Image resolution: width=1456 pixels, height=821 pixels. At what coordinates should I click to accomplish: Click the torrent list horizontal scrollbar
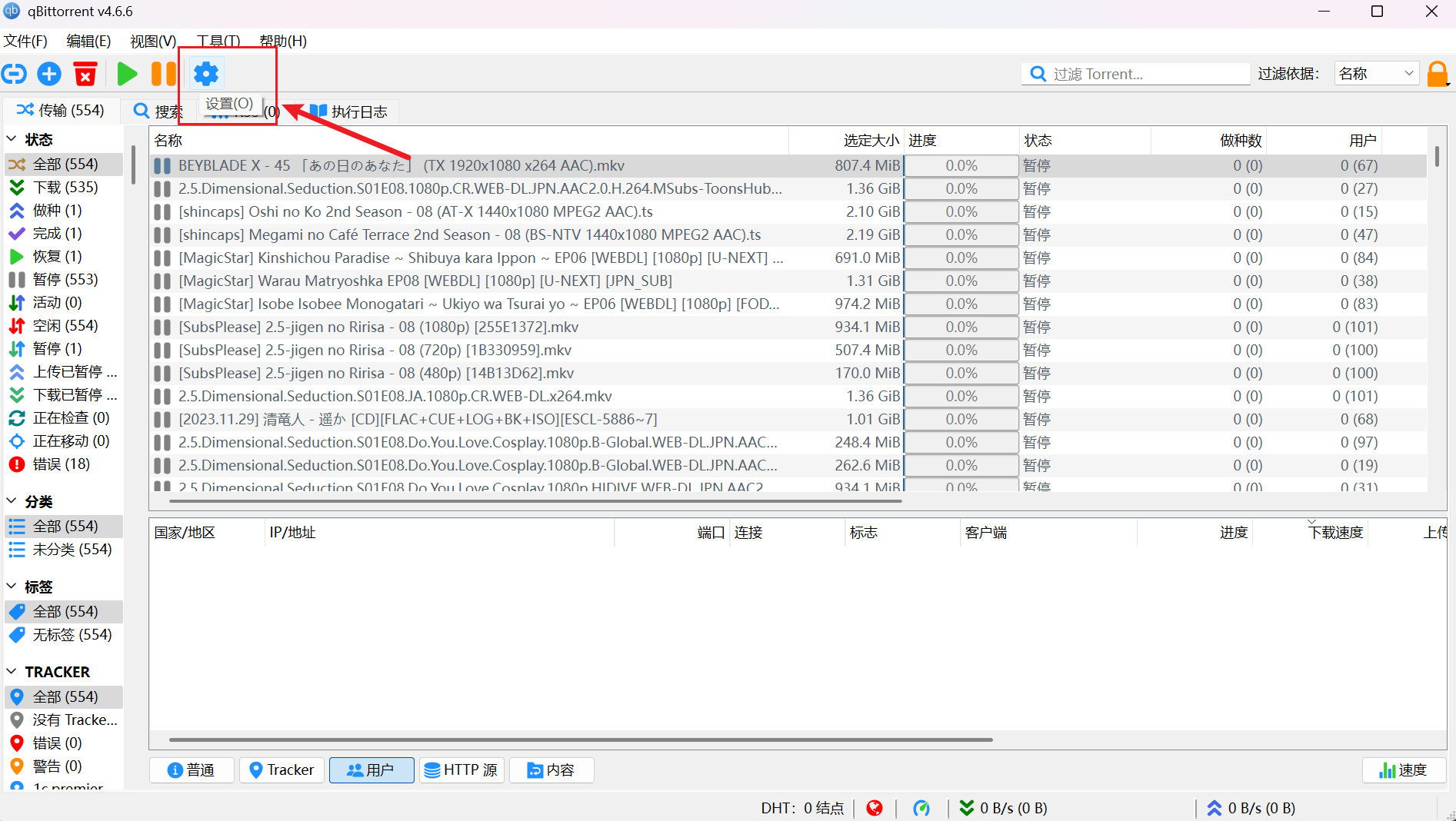535,501
